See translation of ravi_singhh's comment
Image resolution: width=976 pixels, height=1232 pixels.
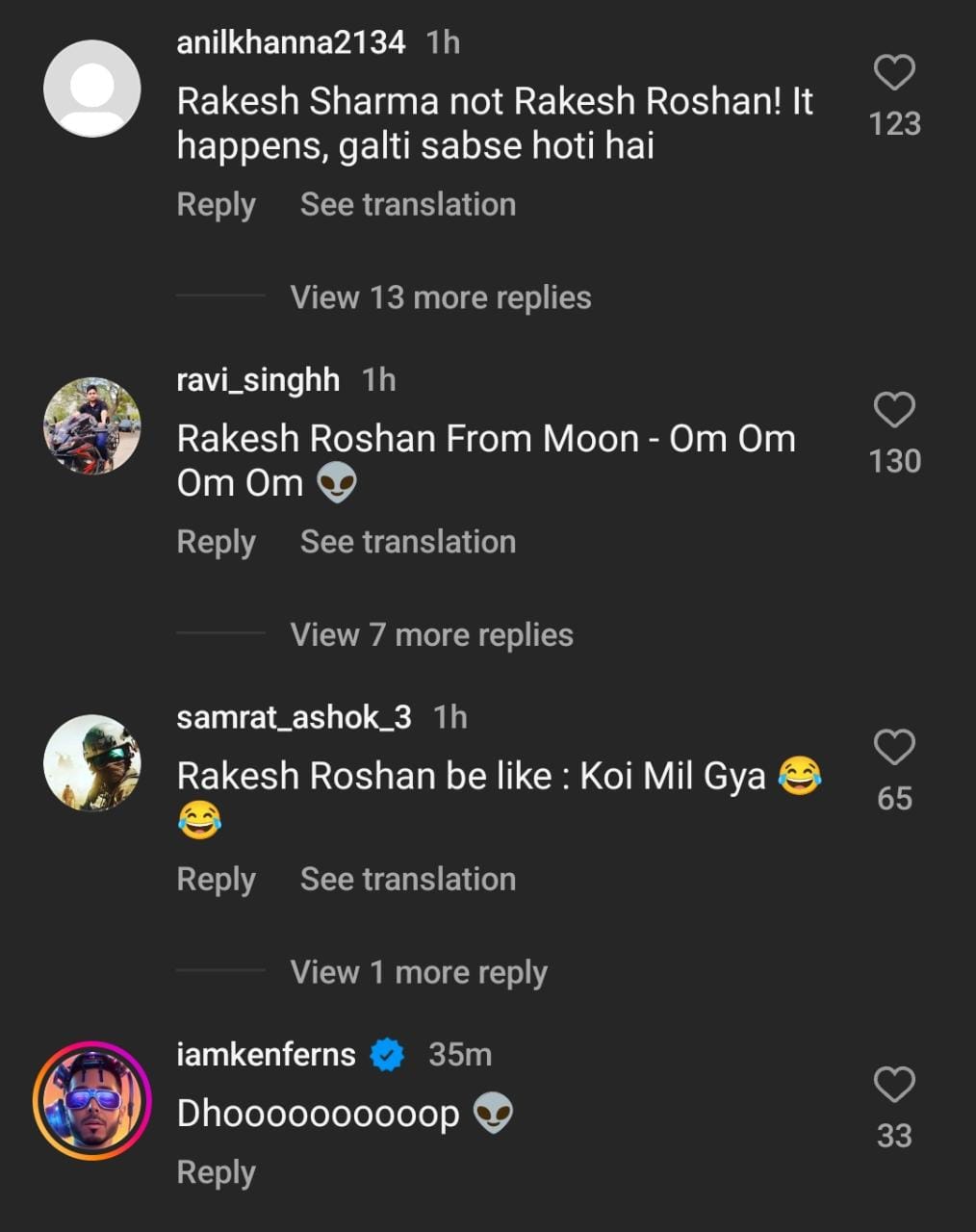point(408,542)
